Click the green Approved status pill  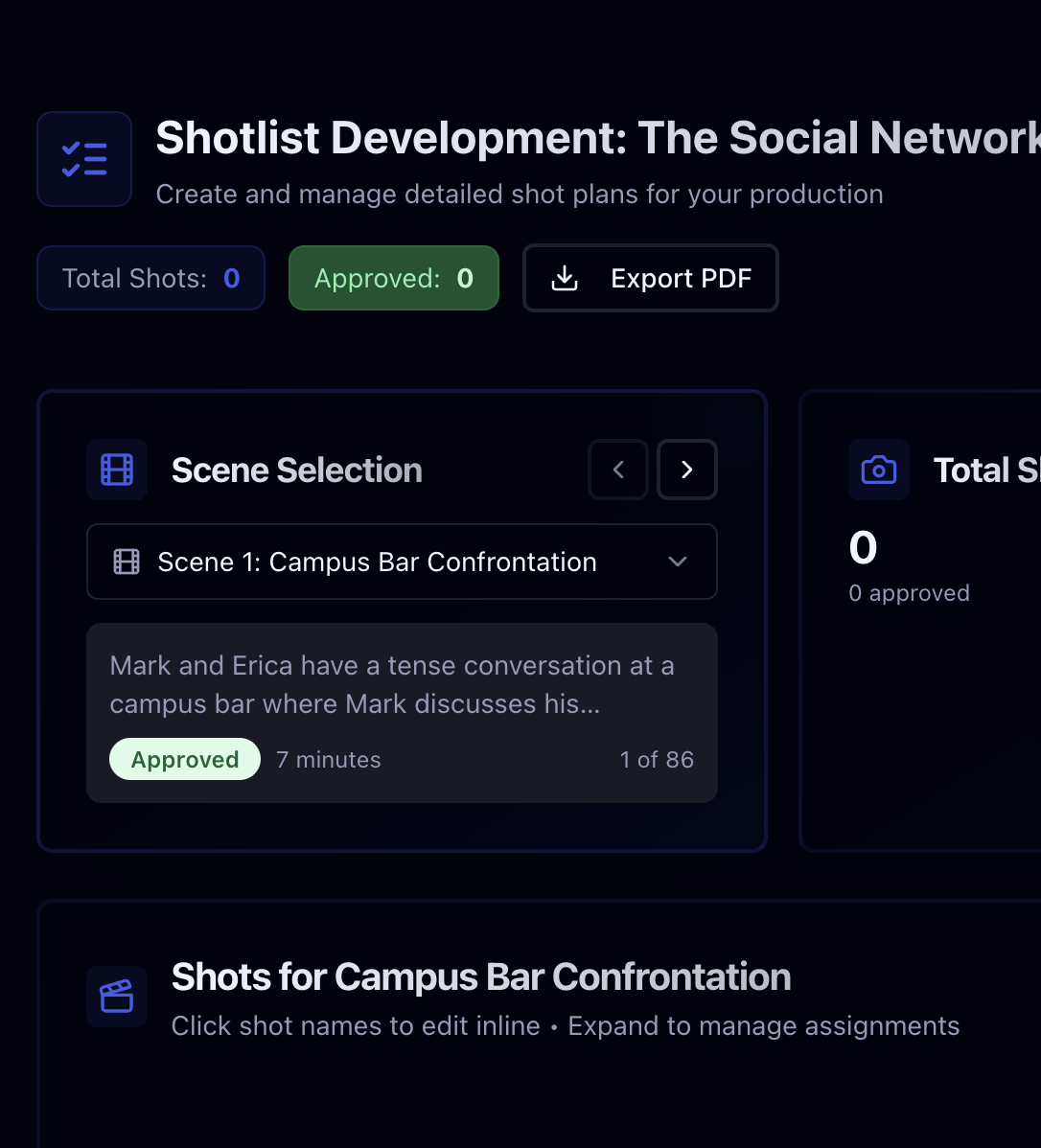pyautogui.click(x=185, y=759)
